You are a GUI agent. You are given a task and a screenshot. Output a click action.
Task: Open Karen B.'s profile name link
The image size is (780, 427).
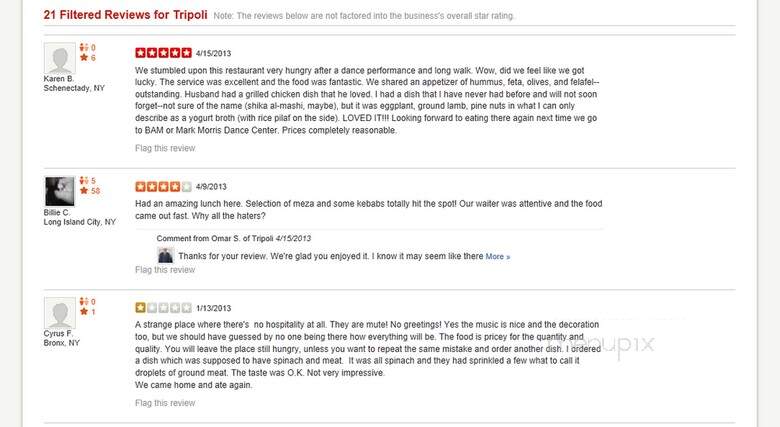(x=59, y=79)
